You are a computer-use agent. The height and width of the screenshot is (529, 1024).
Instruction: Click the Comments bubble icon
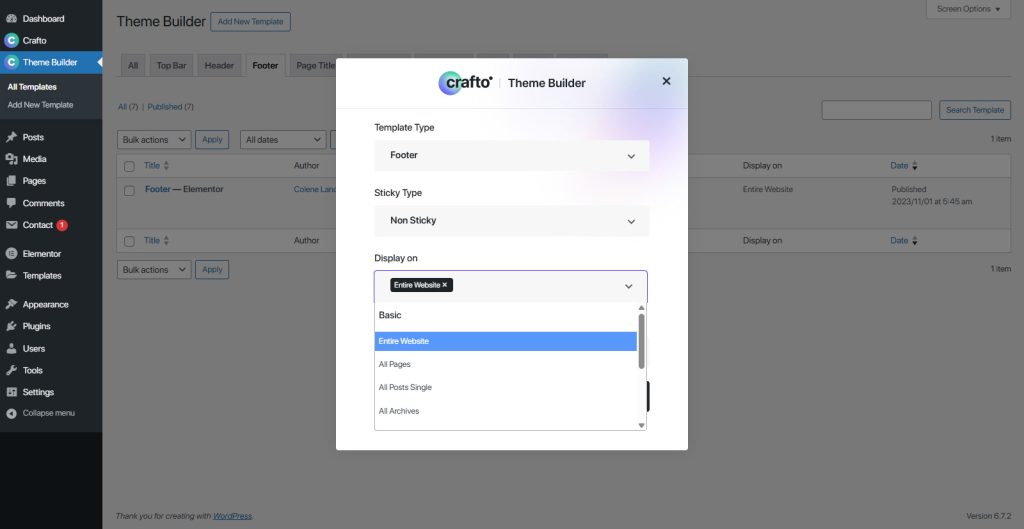coord(11,203)
